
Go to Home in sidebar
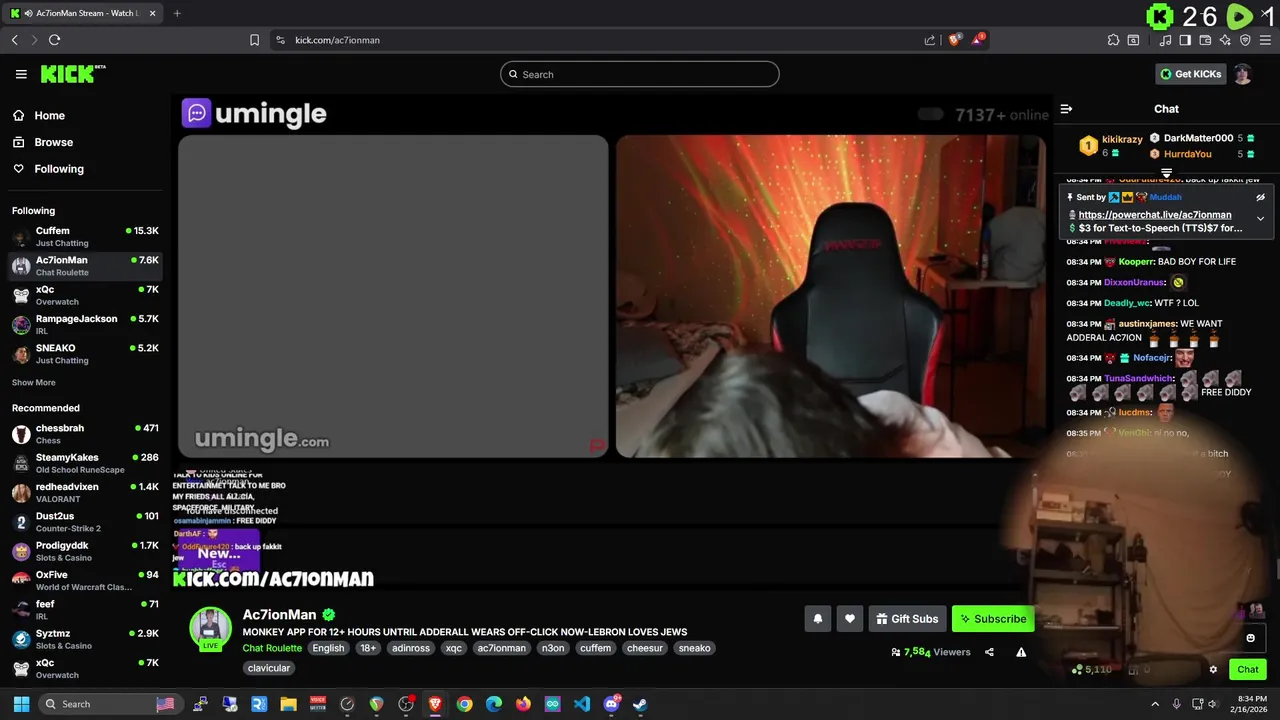[49, 116]
